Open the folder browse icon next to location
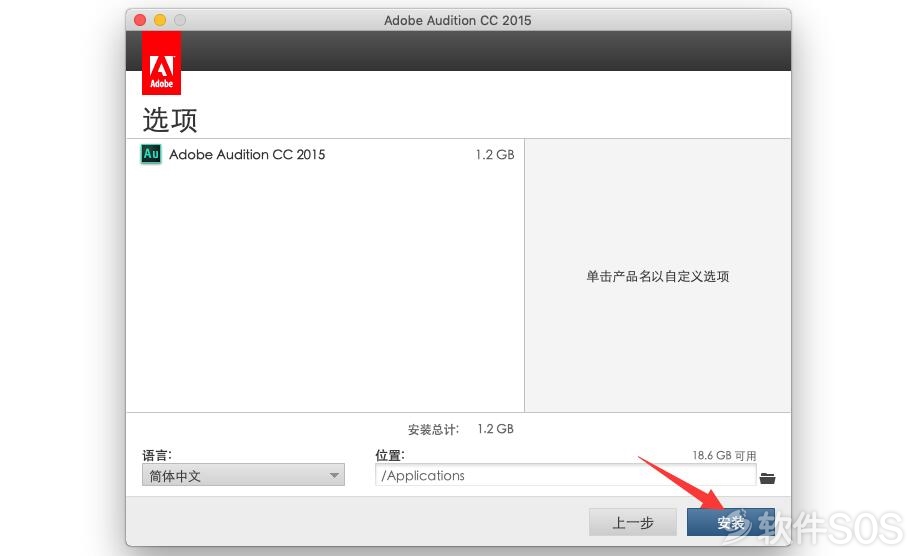Viewport: 918px width, 556px height. point(768,478)
